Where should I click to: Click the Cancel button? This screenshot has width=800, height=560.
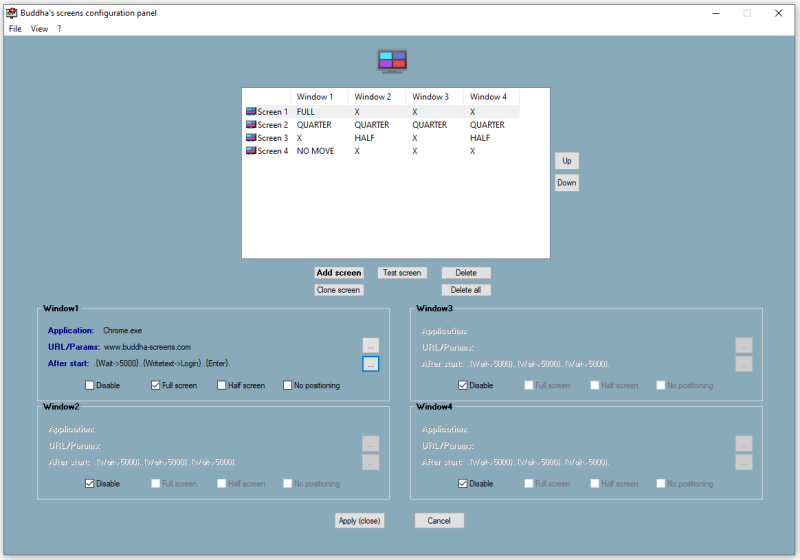(x=439, y=521)
